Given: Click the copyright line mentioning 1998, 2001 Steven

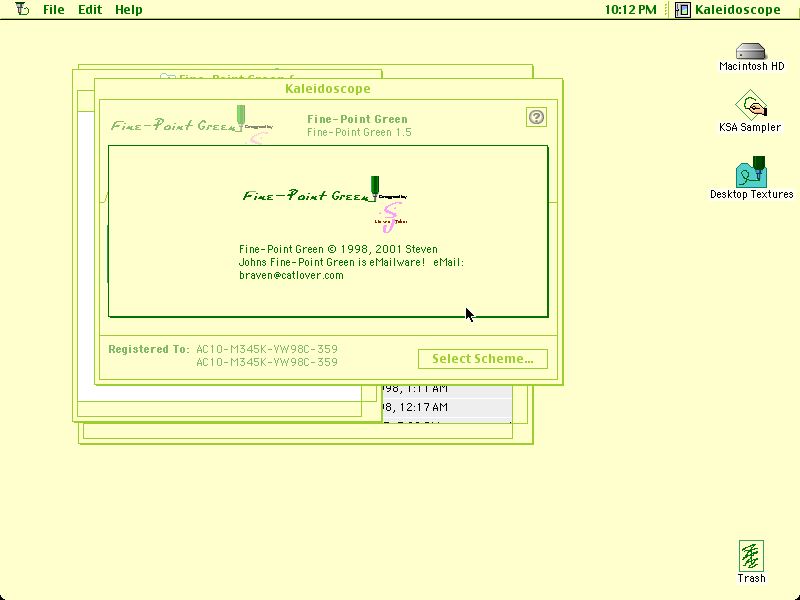Looking at the screenshot, I should point(338,249).
